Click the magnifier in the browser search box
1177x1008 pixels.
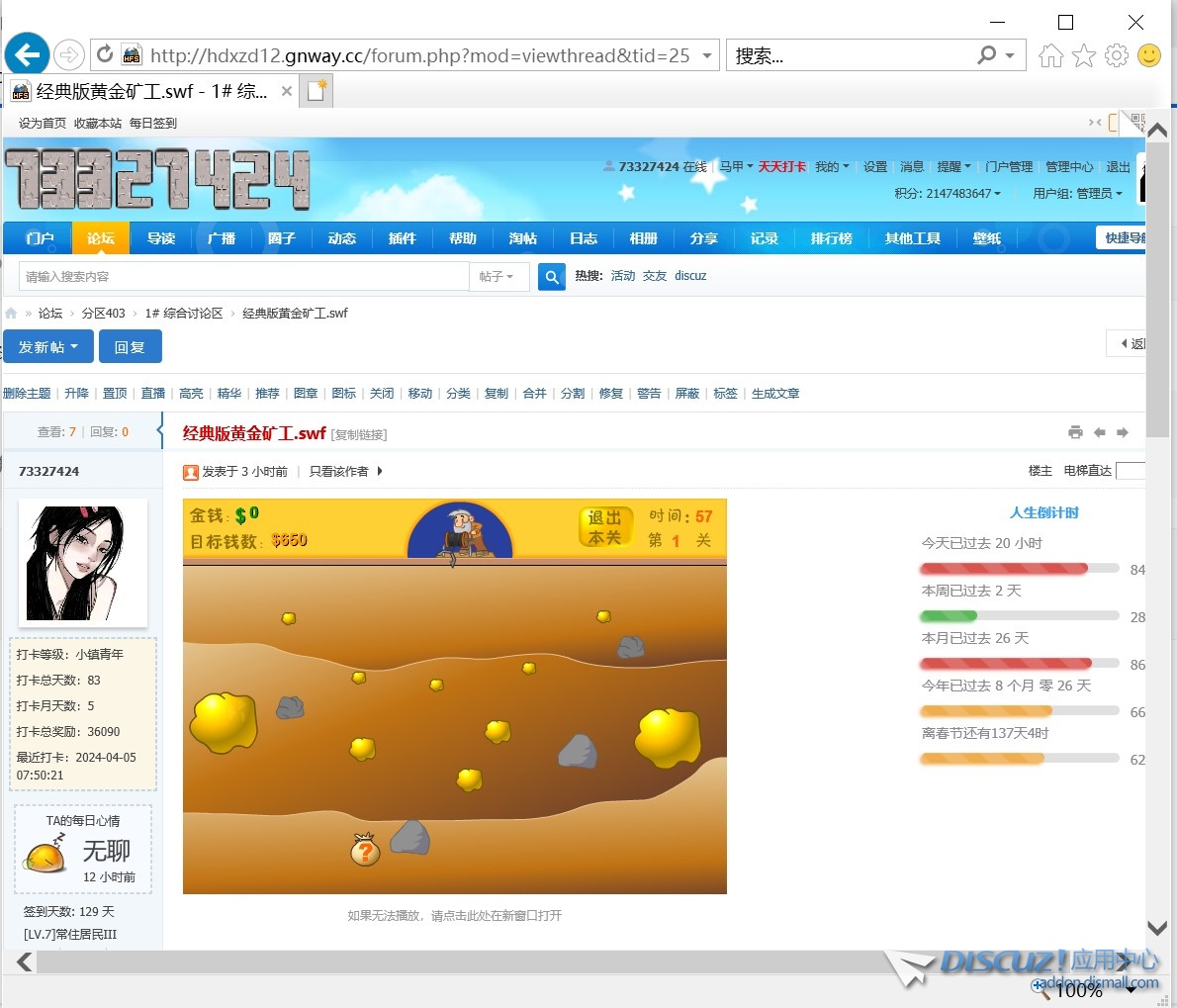point(986,54)
